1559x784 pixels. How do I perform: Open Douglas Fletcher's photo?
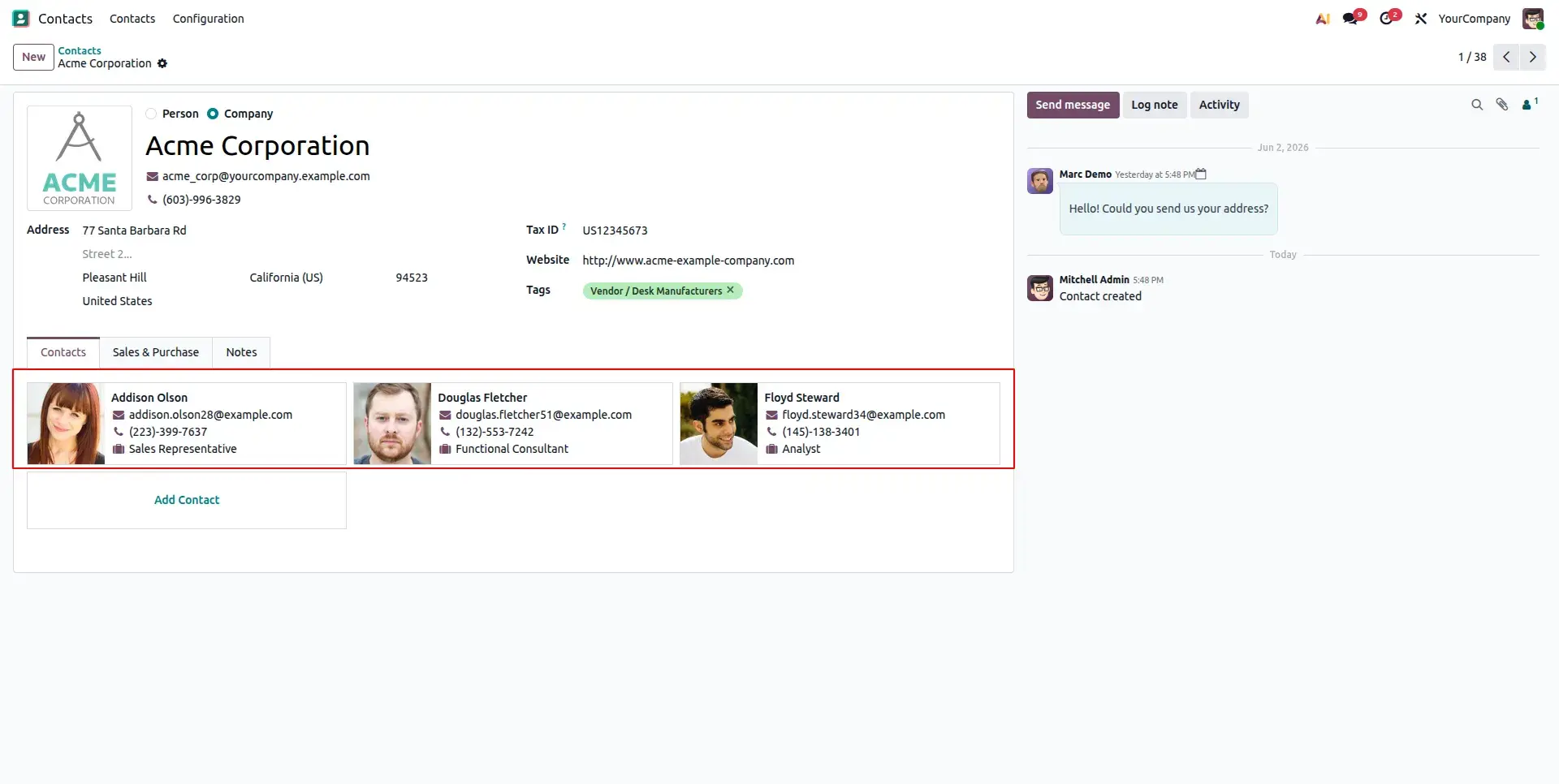[x=392, y=424]
